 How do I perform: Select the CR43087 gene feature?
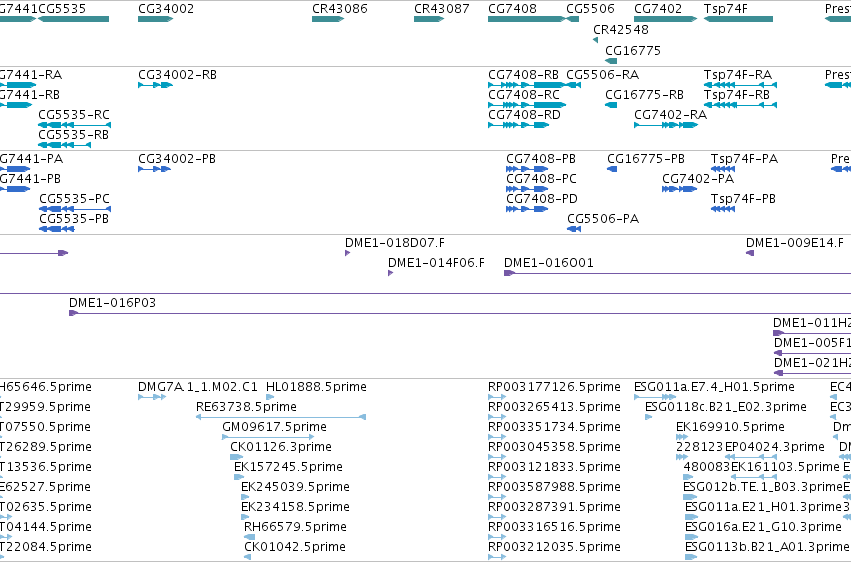coord(429,19)
